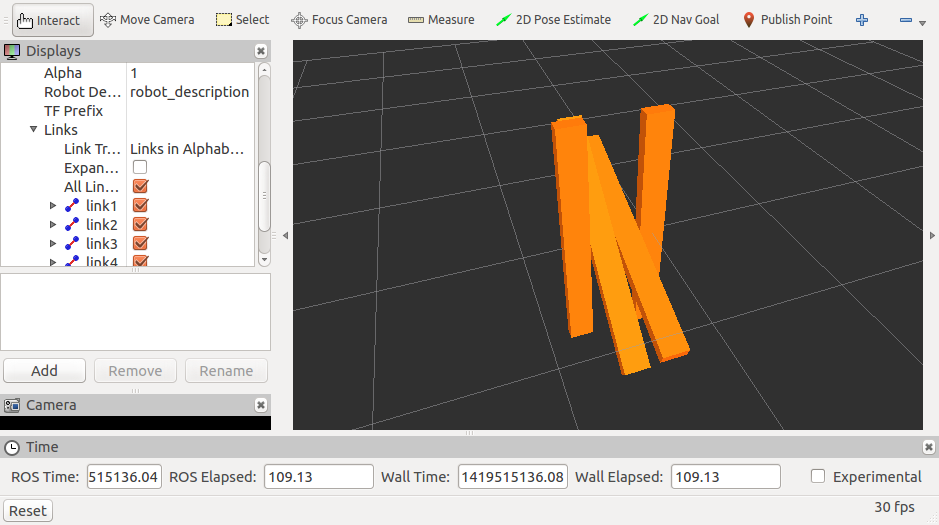Close the Camera panel
This screenshot has height=525, width=939.
(261, 405)
